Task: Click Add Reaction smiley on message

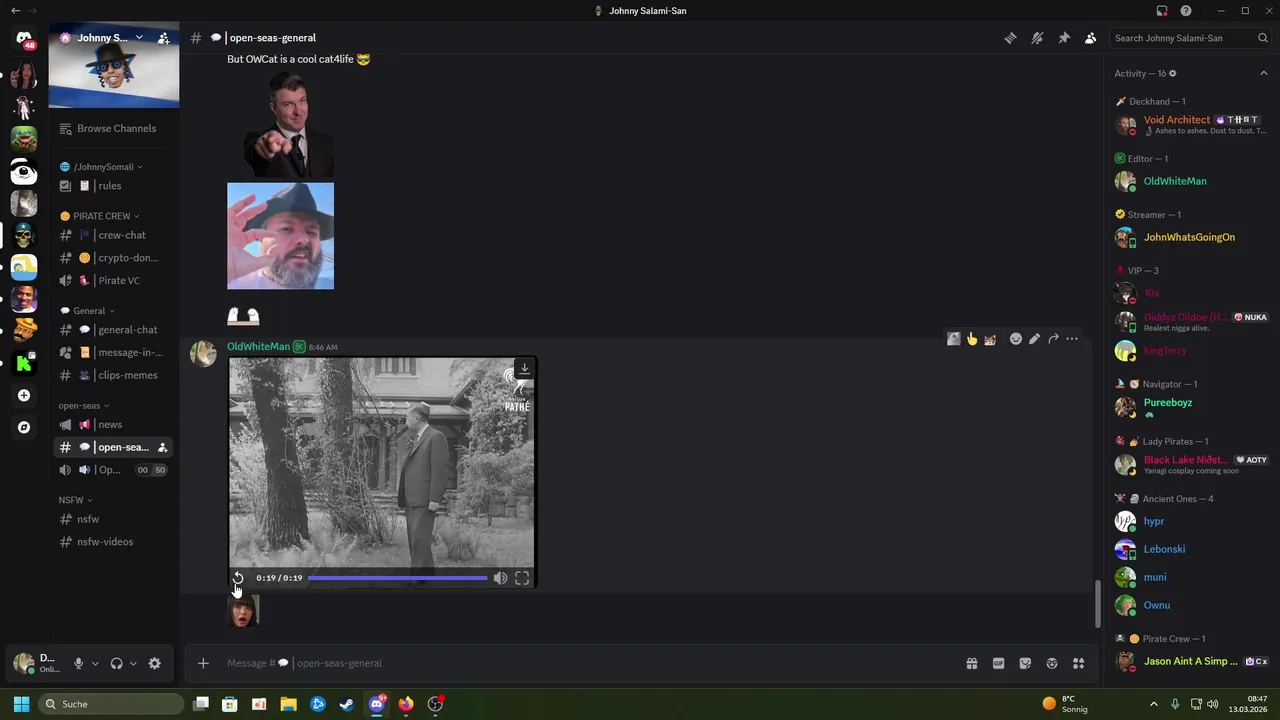Action: tap(1016, 339)
